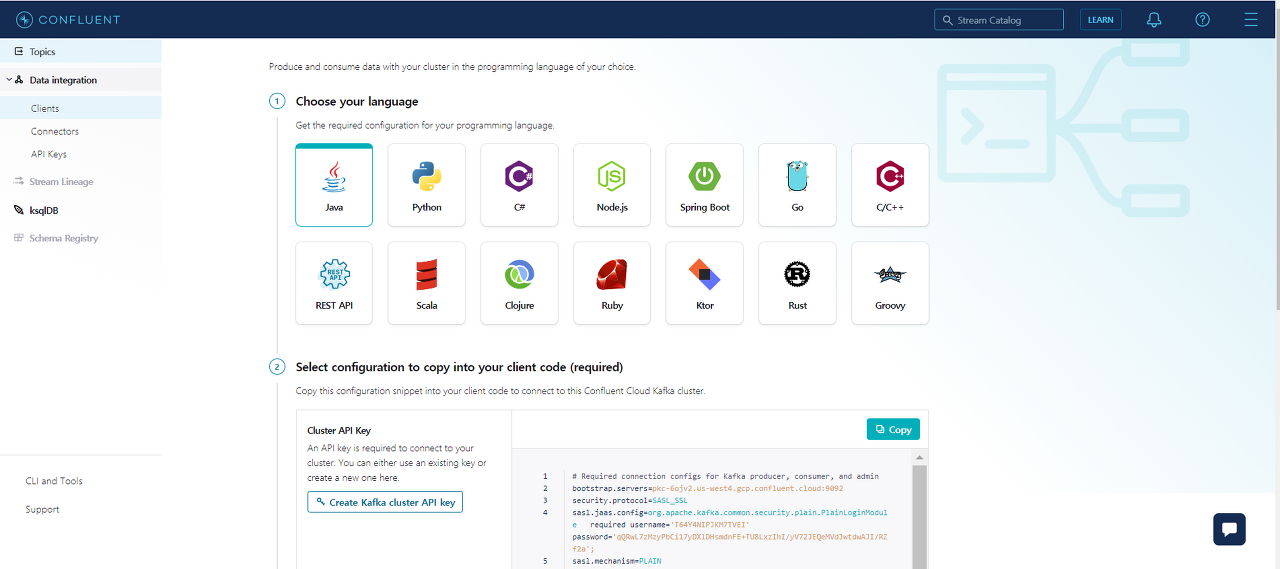1280x569 pixels.
Task: Click the bootstrap.servers line in code
Action: [707, 488]
